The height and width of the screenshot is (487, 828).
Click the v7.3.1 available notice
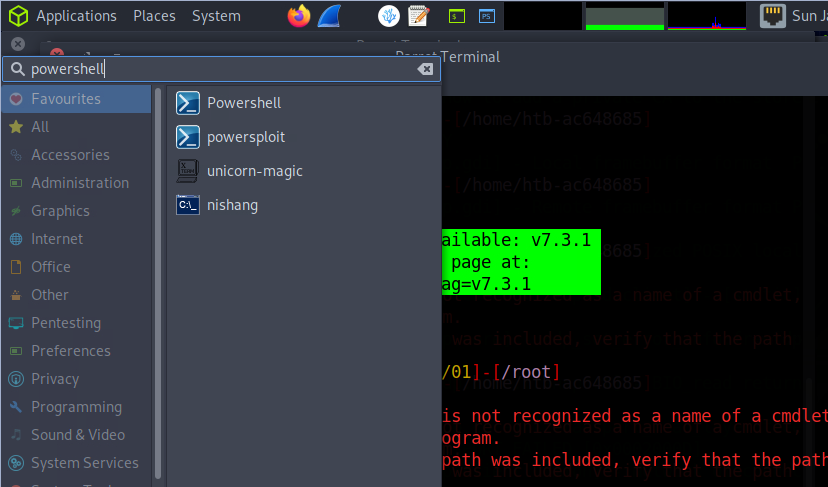(x=521, y=262)
